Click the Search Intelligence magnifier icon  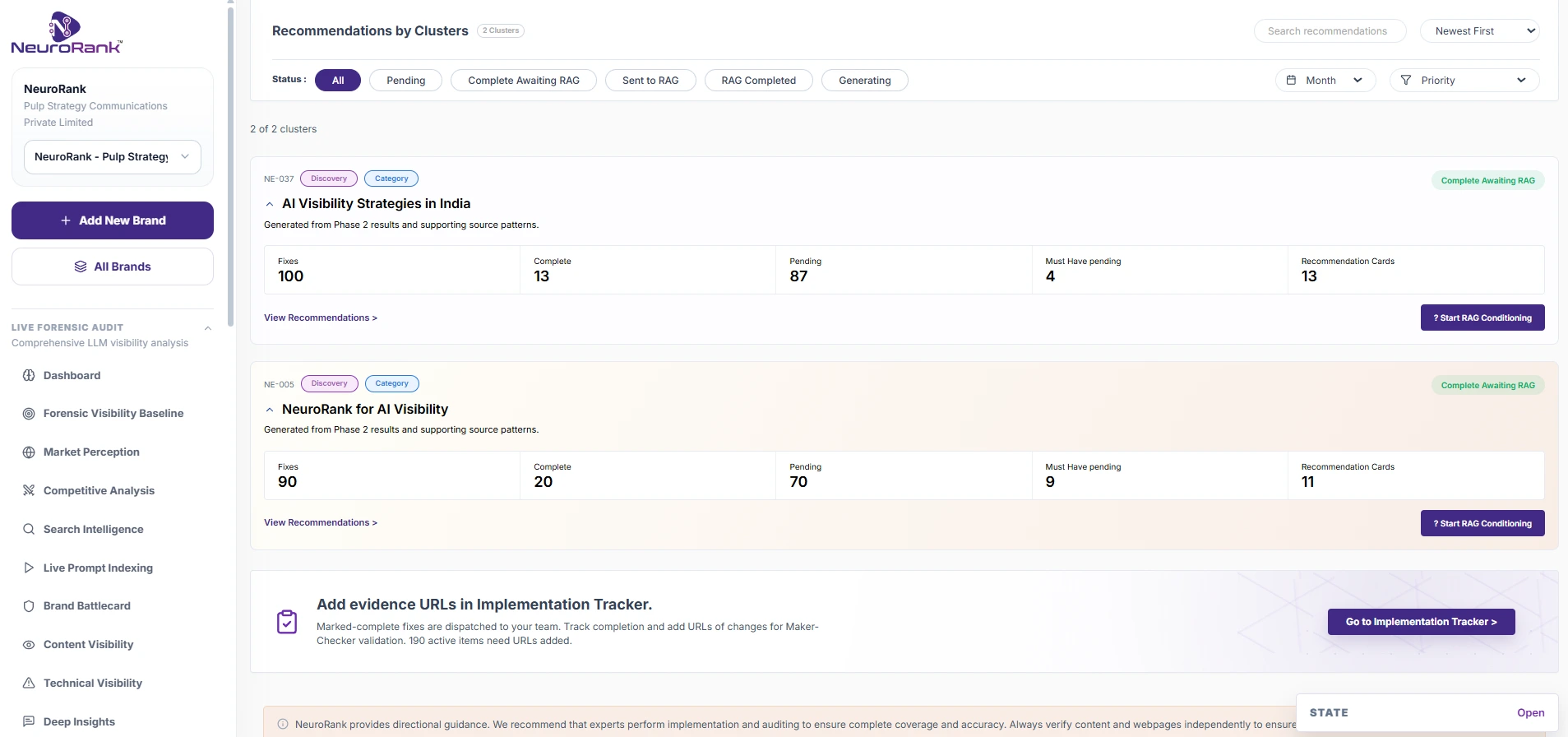[x=29, y=529]
